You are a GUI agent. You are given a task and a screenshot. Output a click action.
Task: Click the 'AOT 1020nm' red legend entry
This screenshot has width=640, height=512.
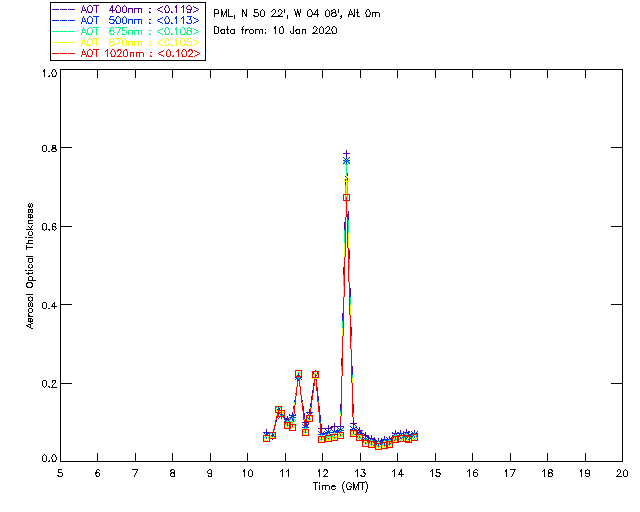click(x=126, y=53)
